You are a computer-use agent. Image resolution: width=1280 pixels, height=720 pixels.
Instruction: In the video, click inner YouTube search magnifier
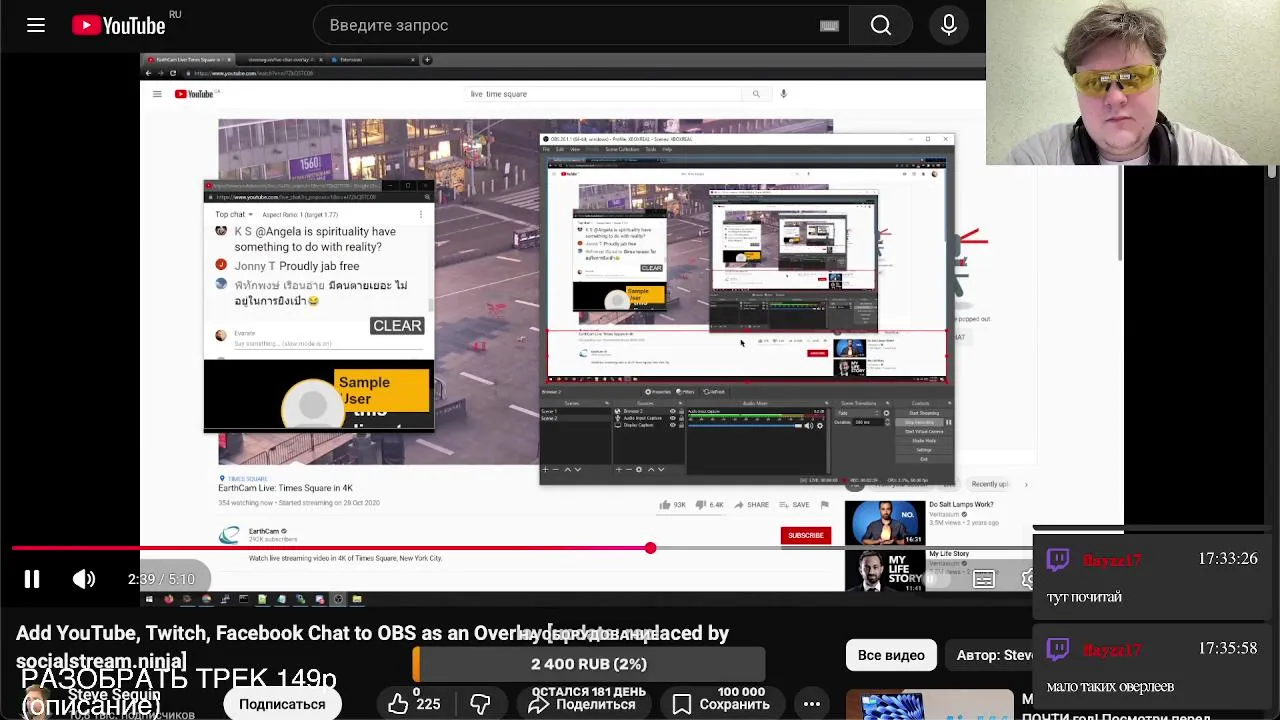click(756, 94)
